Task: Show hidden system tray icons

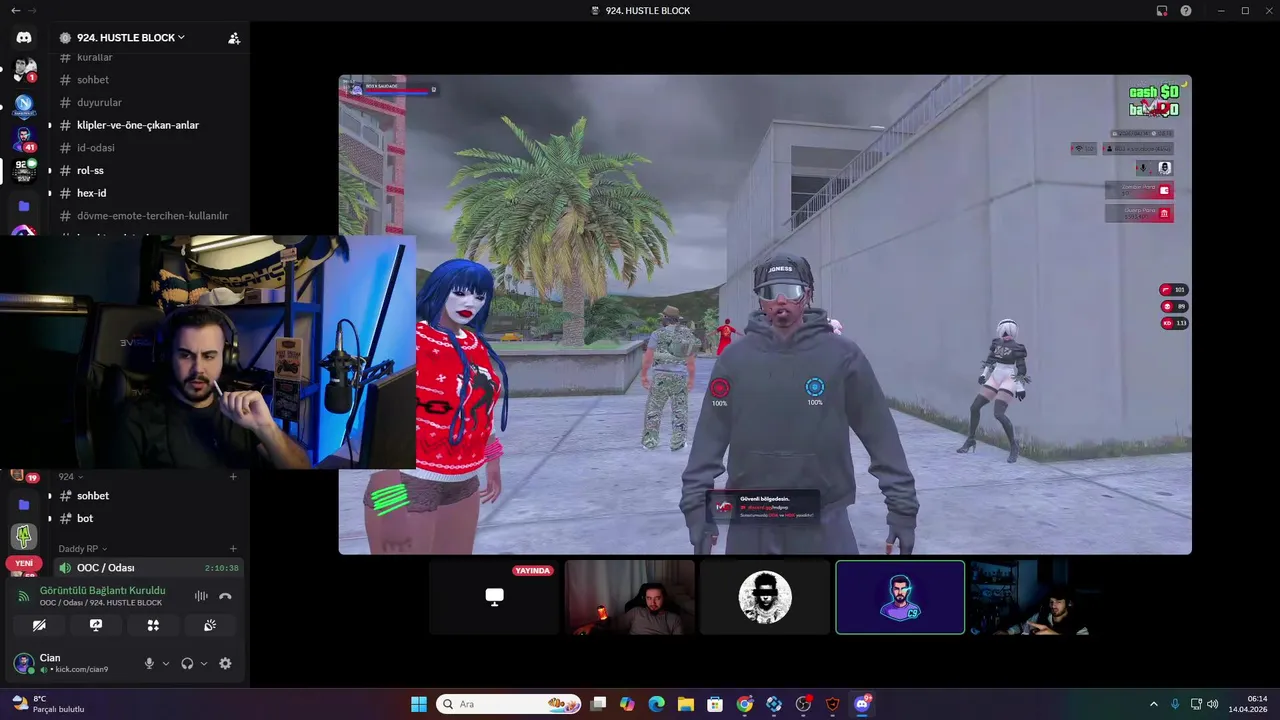Action: [1153, 704]
